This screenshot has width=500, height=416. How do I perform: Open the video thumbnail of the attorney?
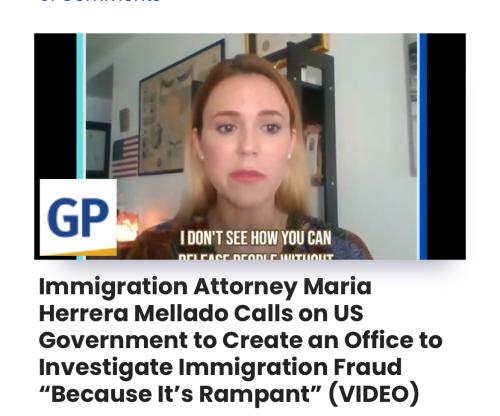click(x=250, y=146)
